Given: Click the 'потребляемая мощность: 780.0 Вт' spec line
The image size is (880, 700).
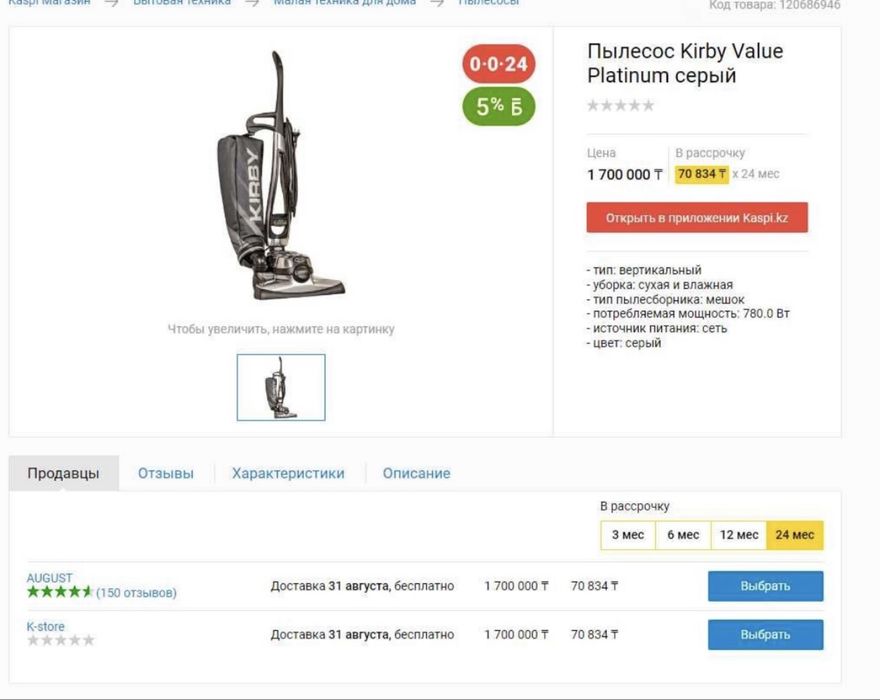Looking at the screenshot, I should [688, 314].
